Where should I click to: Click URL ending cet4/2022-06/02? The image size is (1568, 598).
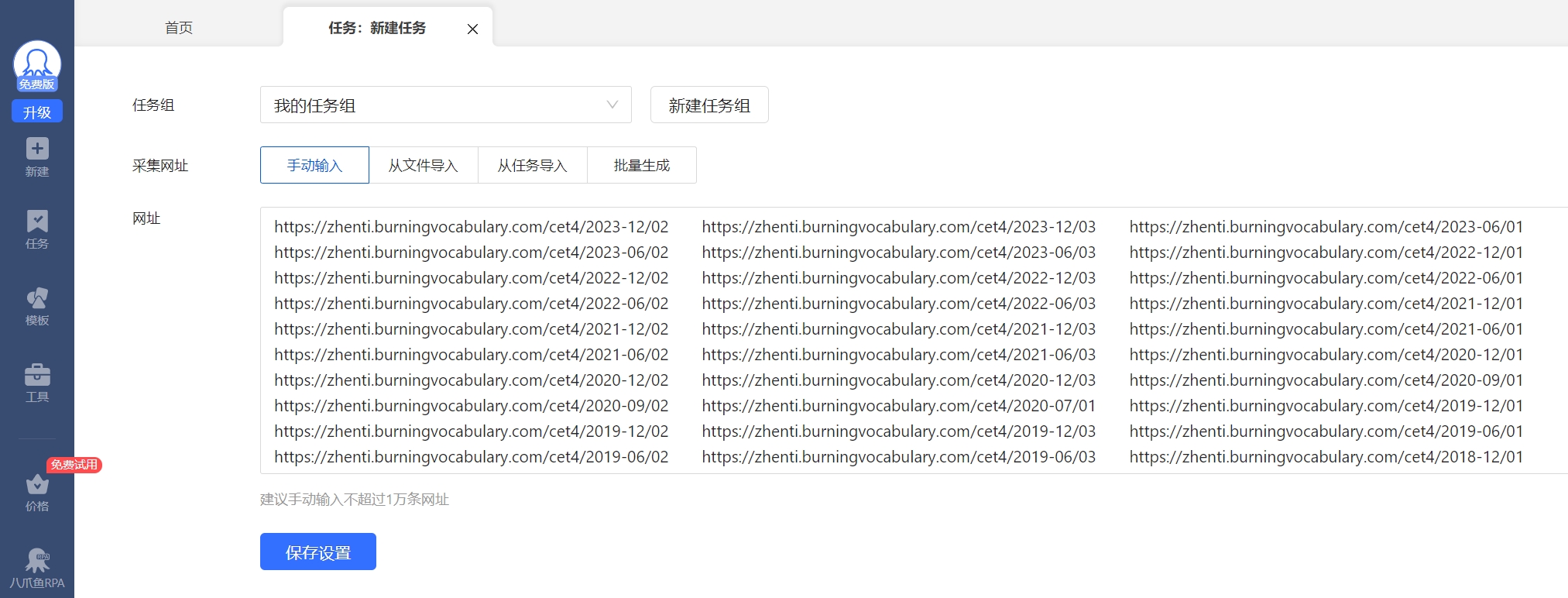(x=472, y=304)
